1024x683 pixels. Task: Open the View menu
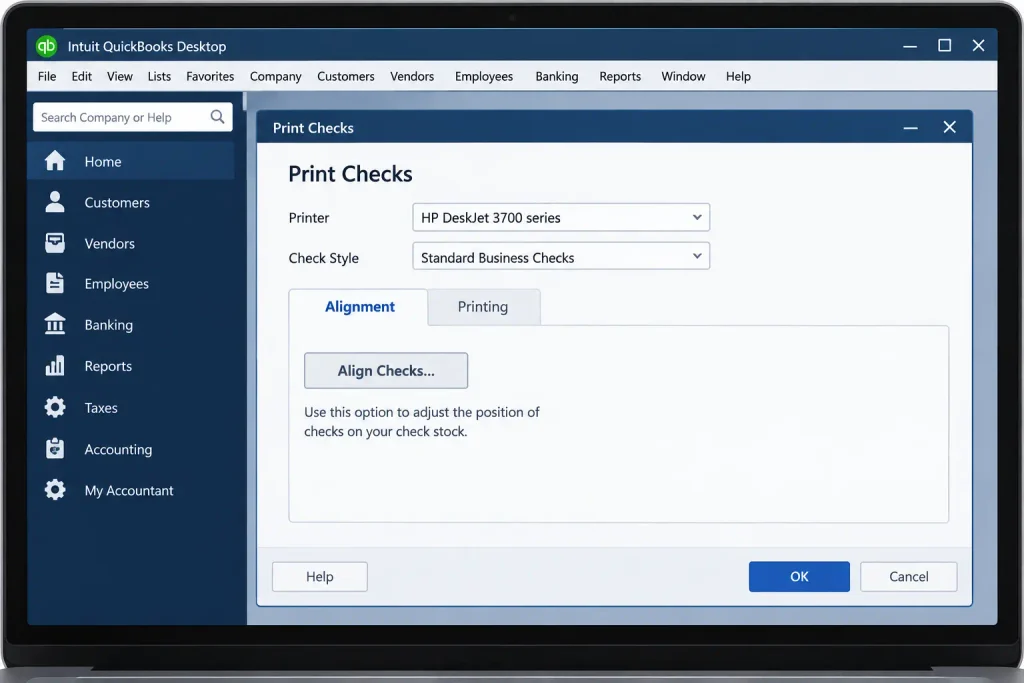[120, 76]
